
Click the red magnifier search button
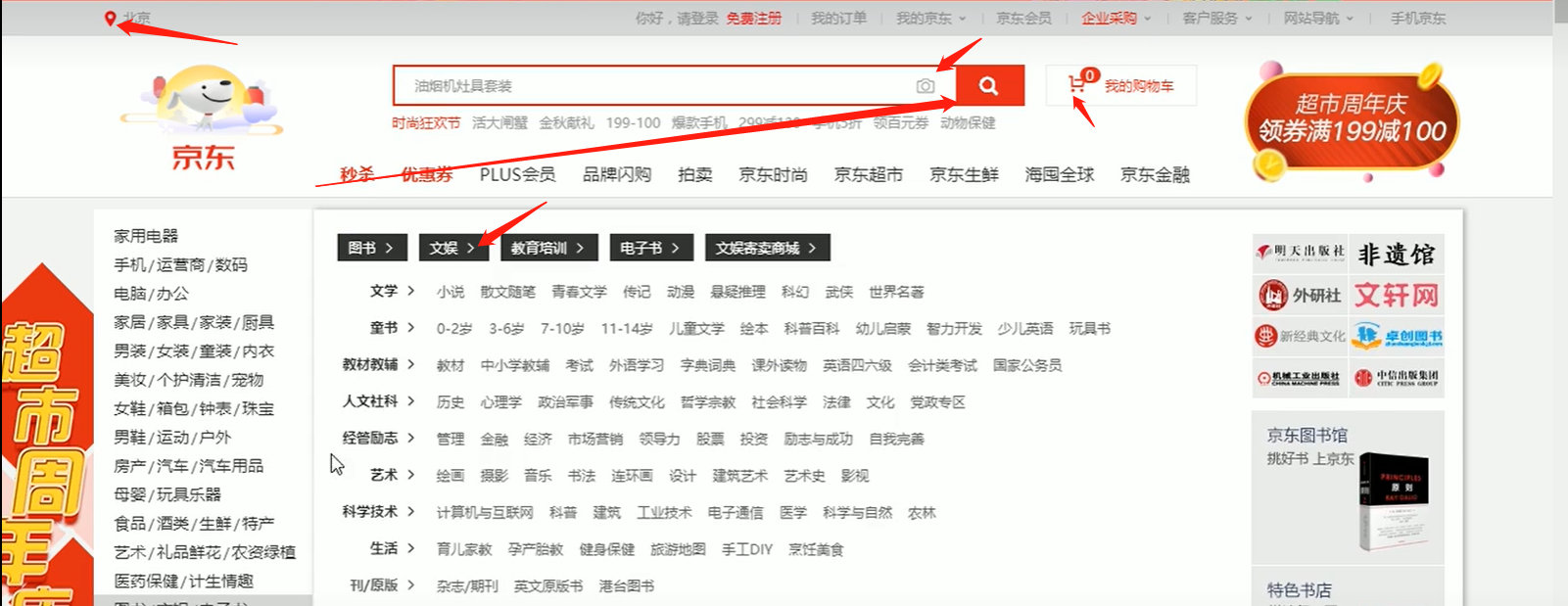989,85
